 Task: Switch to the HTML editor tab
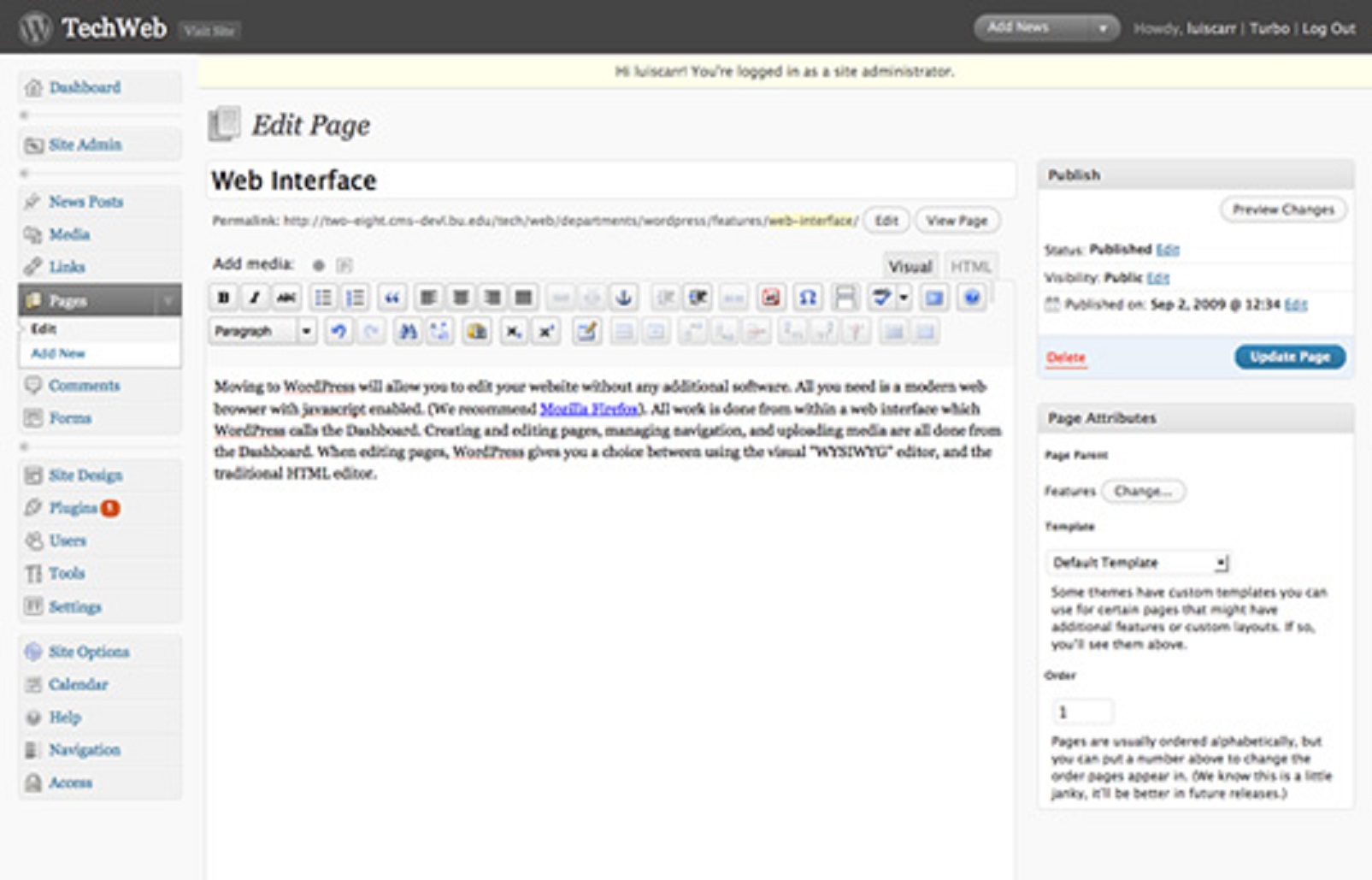click(970, 267)
